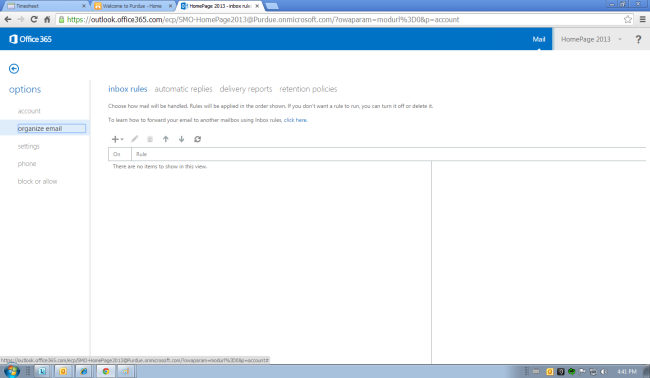The image size is (650, 378).
Task: Switch to the retention policies tab
Action: tap(308, 89)
